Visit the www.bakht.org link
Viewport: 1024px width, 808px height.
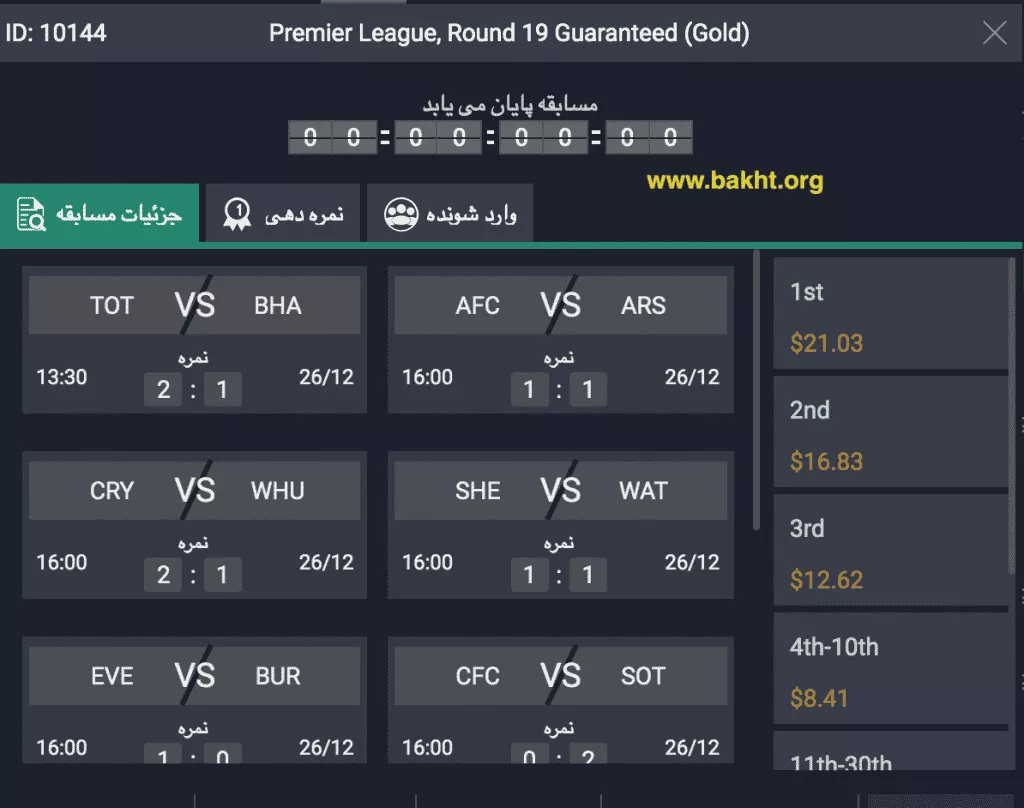coord(734,181)
